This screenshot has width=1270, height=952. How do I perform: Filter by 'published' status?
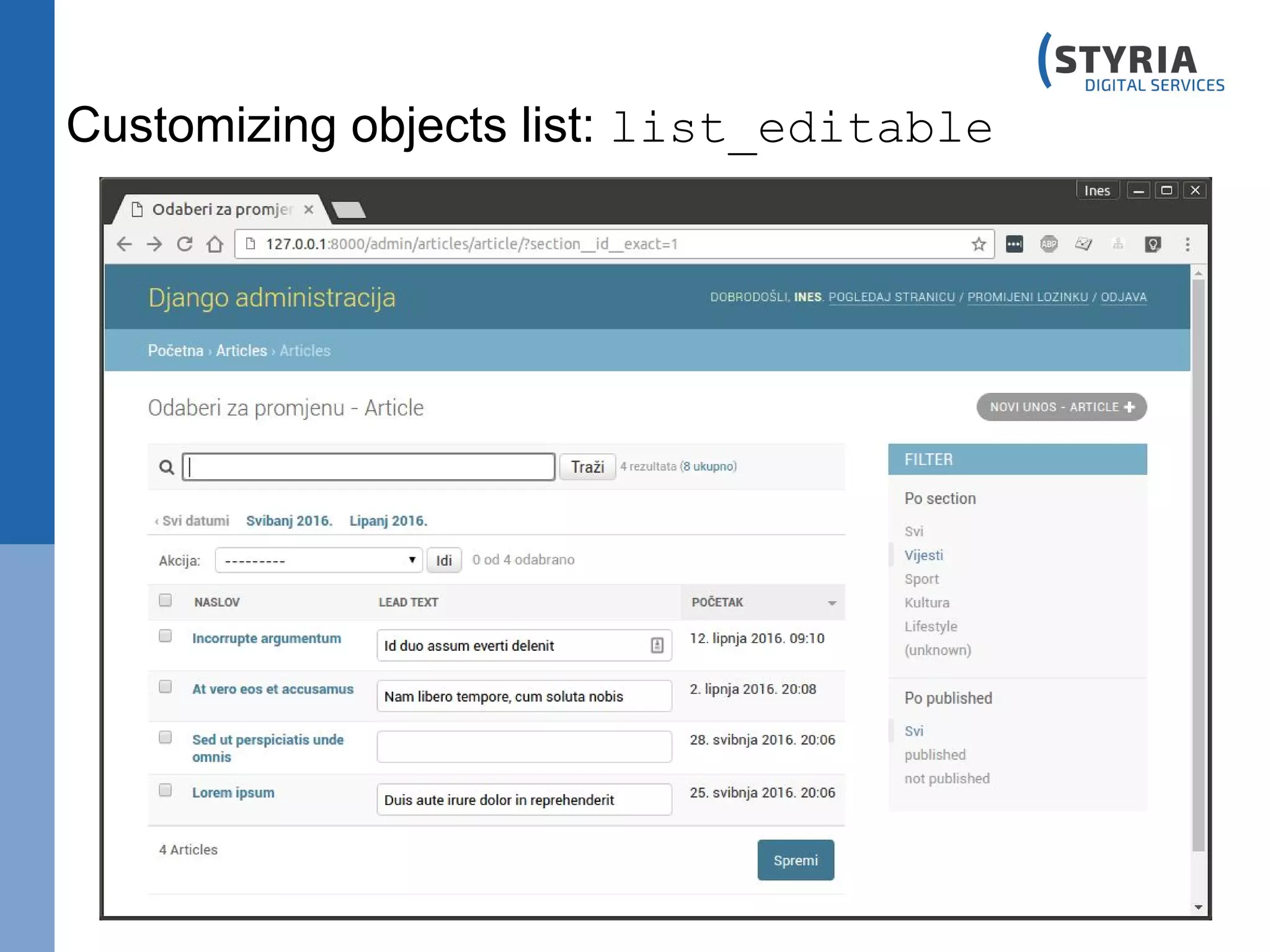[935, 755]
